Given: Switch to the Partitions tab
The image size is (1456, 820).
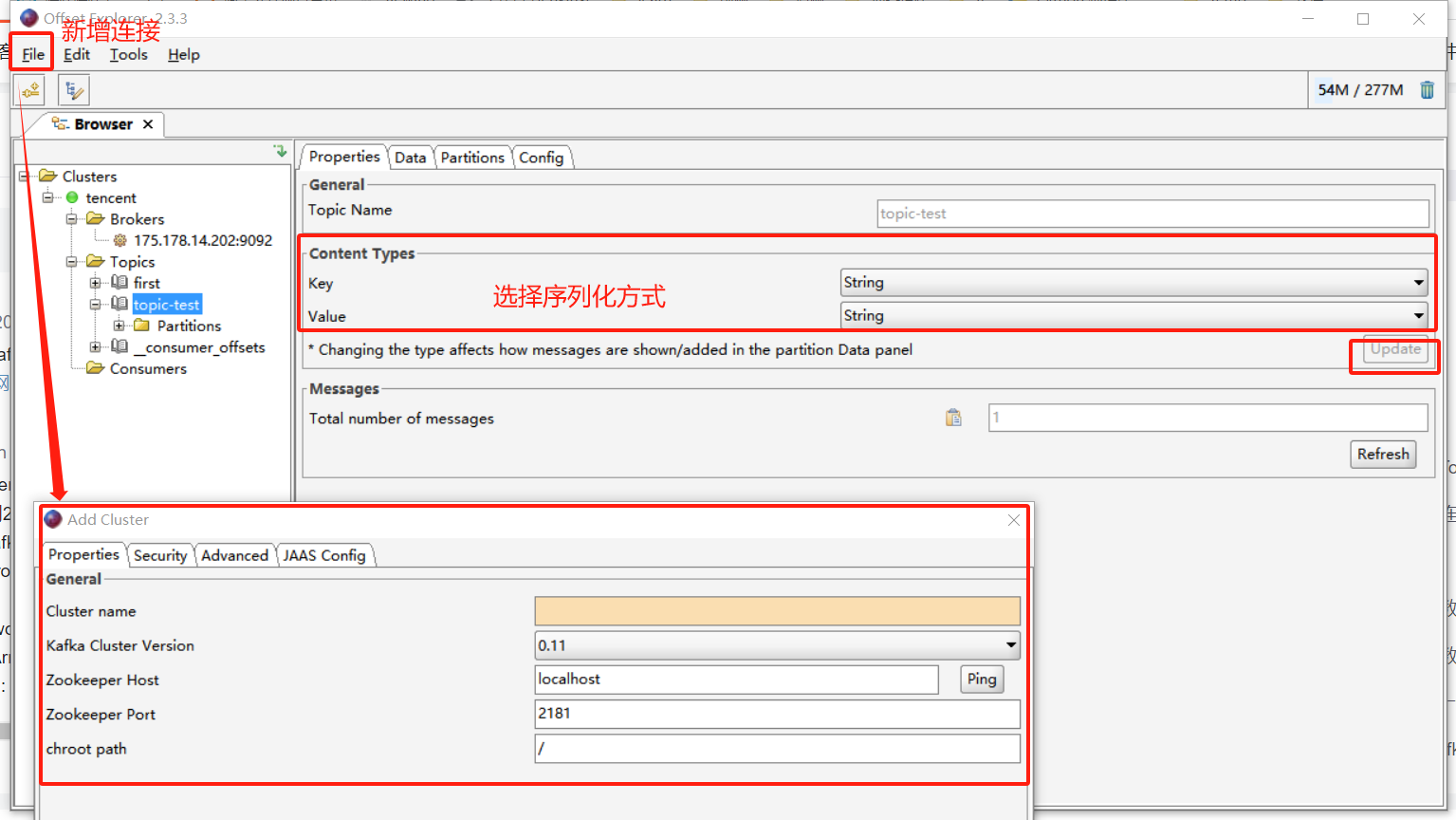Looking at the screenshot, I should coord(472,158).
